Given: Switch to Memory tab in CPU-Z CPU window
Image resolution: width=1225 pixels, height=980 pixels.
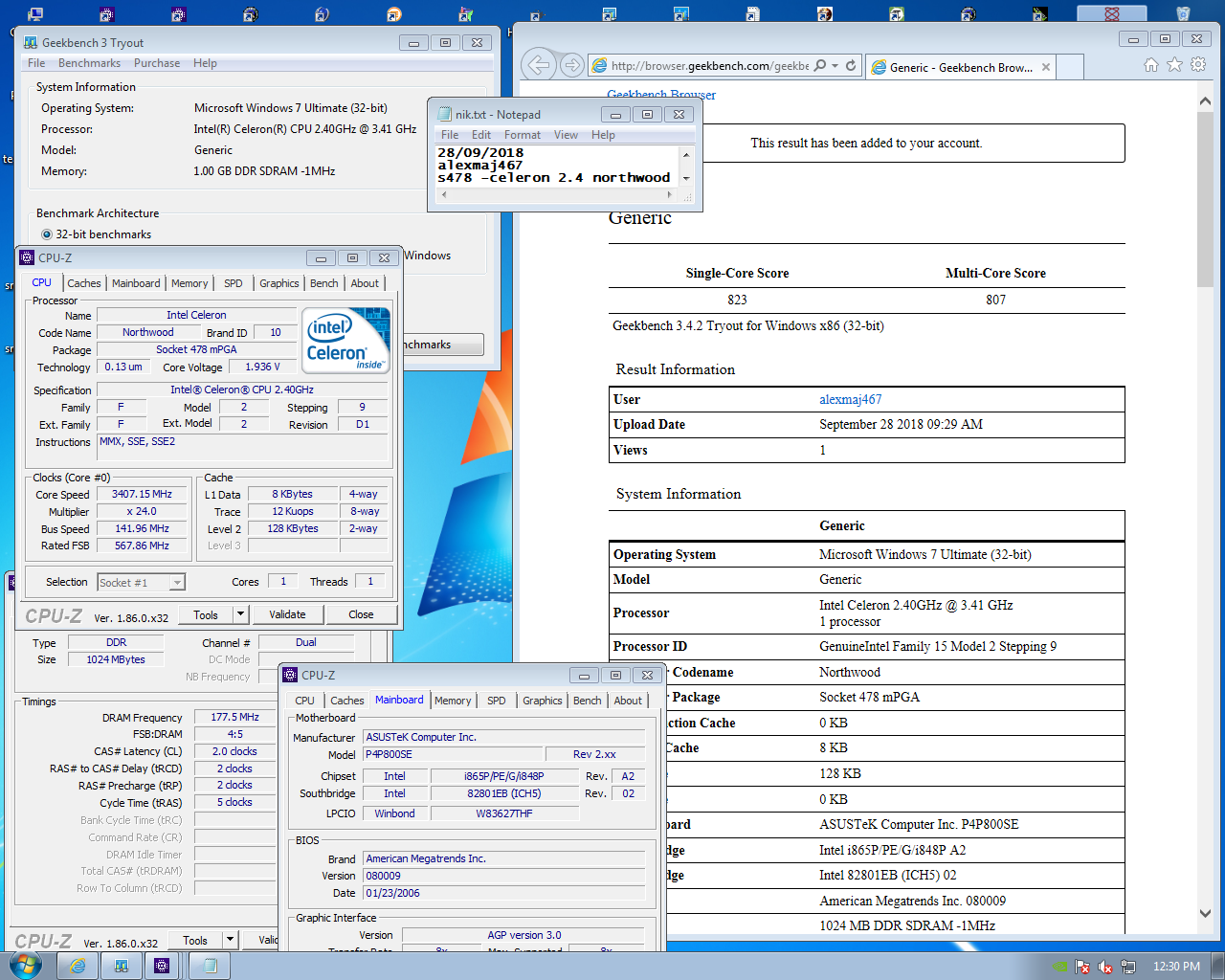Looking at the screenshot, I should pyautogui.click(x=189, y=283).
